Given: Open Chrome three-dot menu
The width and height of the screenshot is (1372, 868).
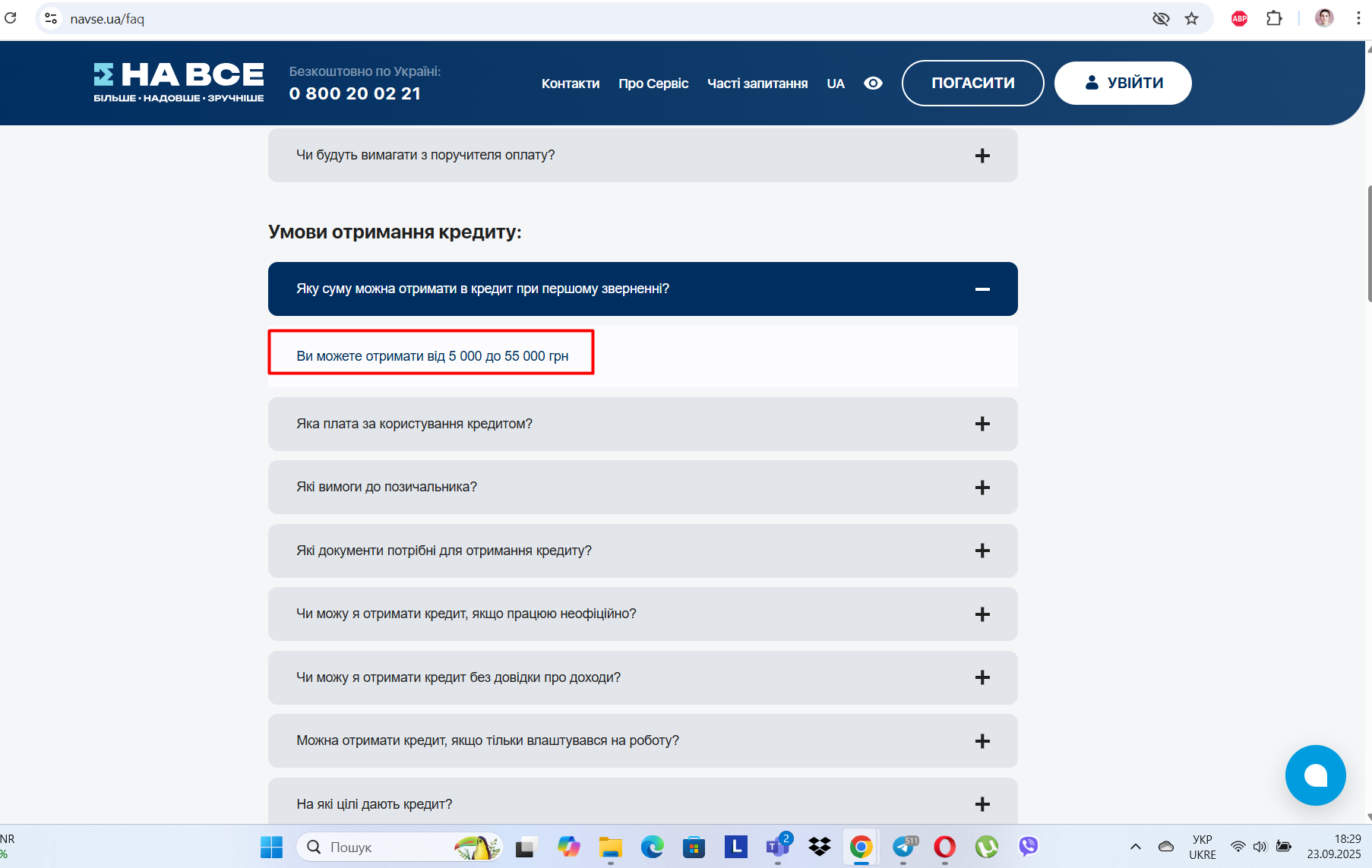Looking at the screenshot, I should (1358, 18).
